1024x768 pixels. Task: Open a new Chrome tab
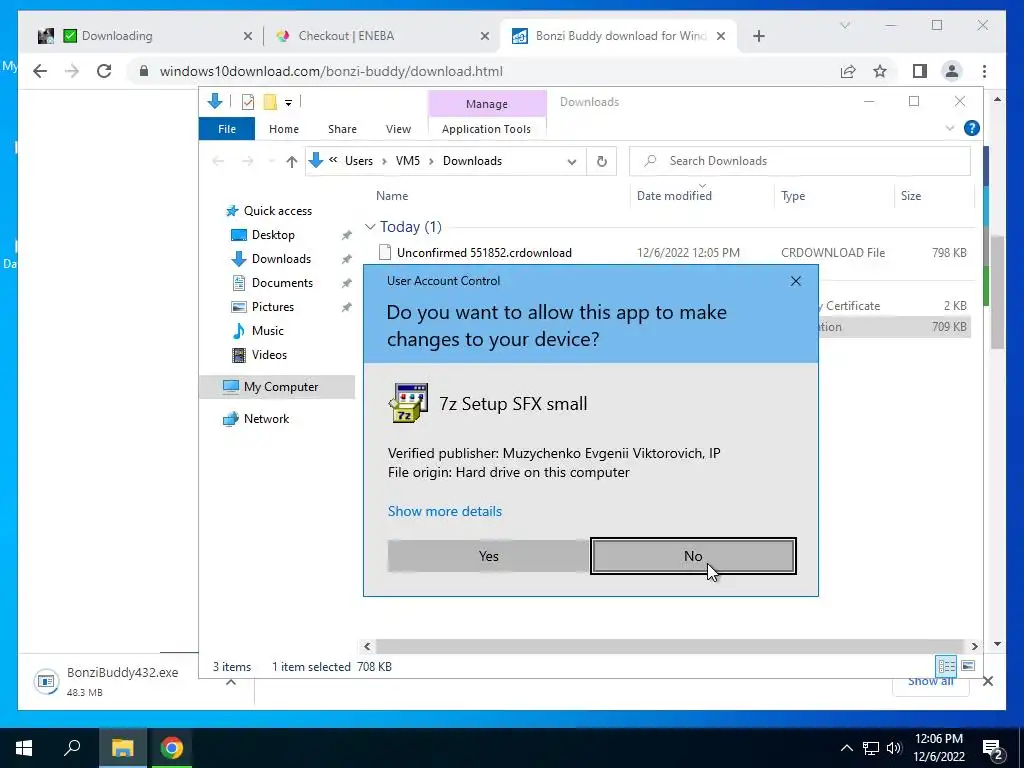click(x=758, y=36)
